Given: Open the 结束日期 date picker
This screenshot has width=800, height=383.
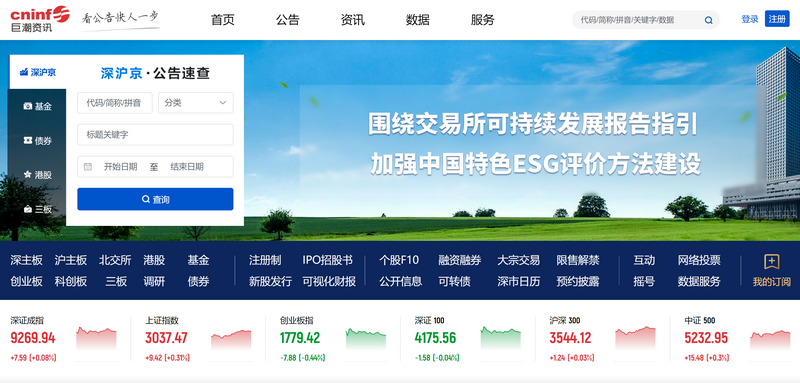Looking at the screenshot, I should coord(187,167).
